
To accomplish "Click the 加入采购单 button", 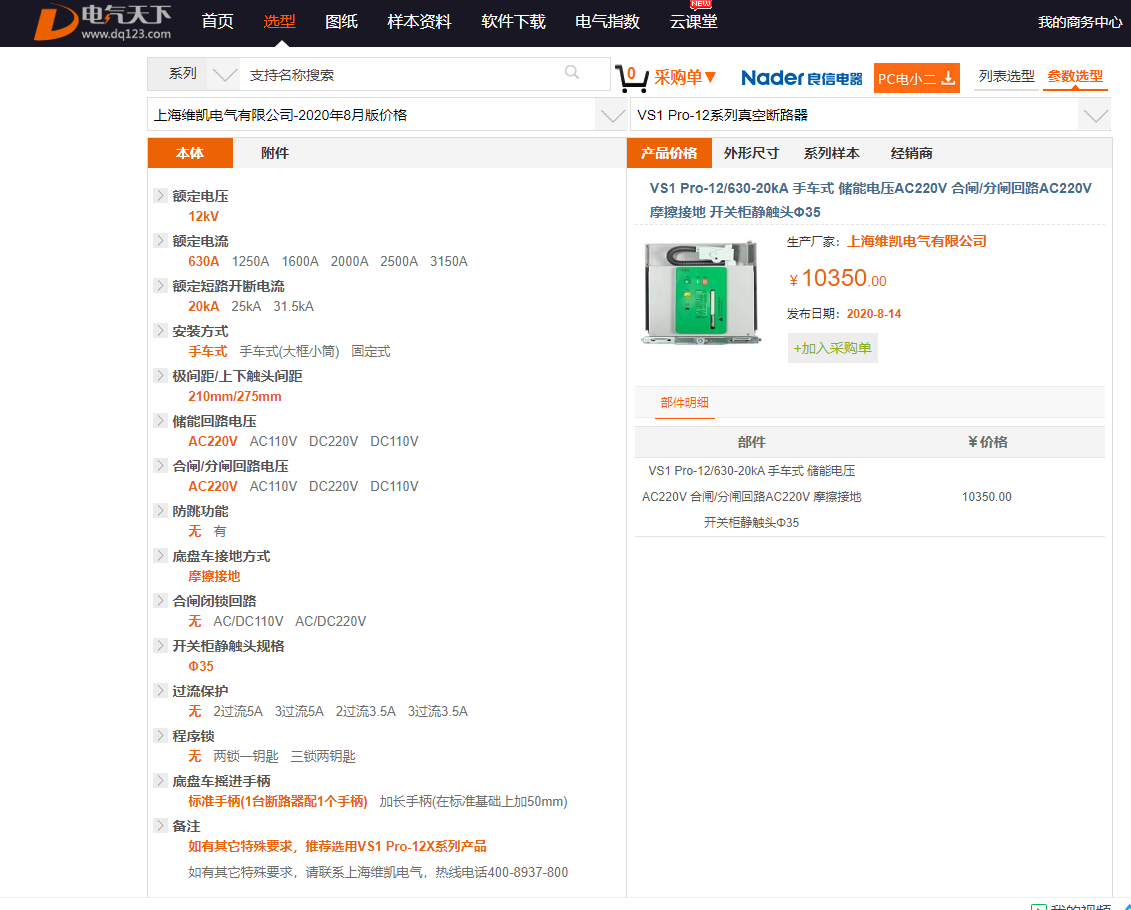I will coord(832,348).
